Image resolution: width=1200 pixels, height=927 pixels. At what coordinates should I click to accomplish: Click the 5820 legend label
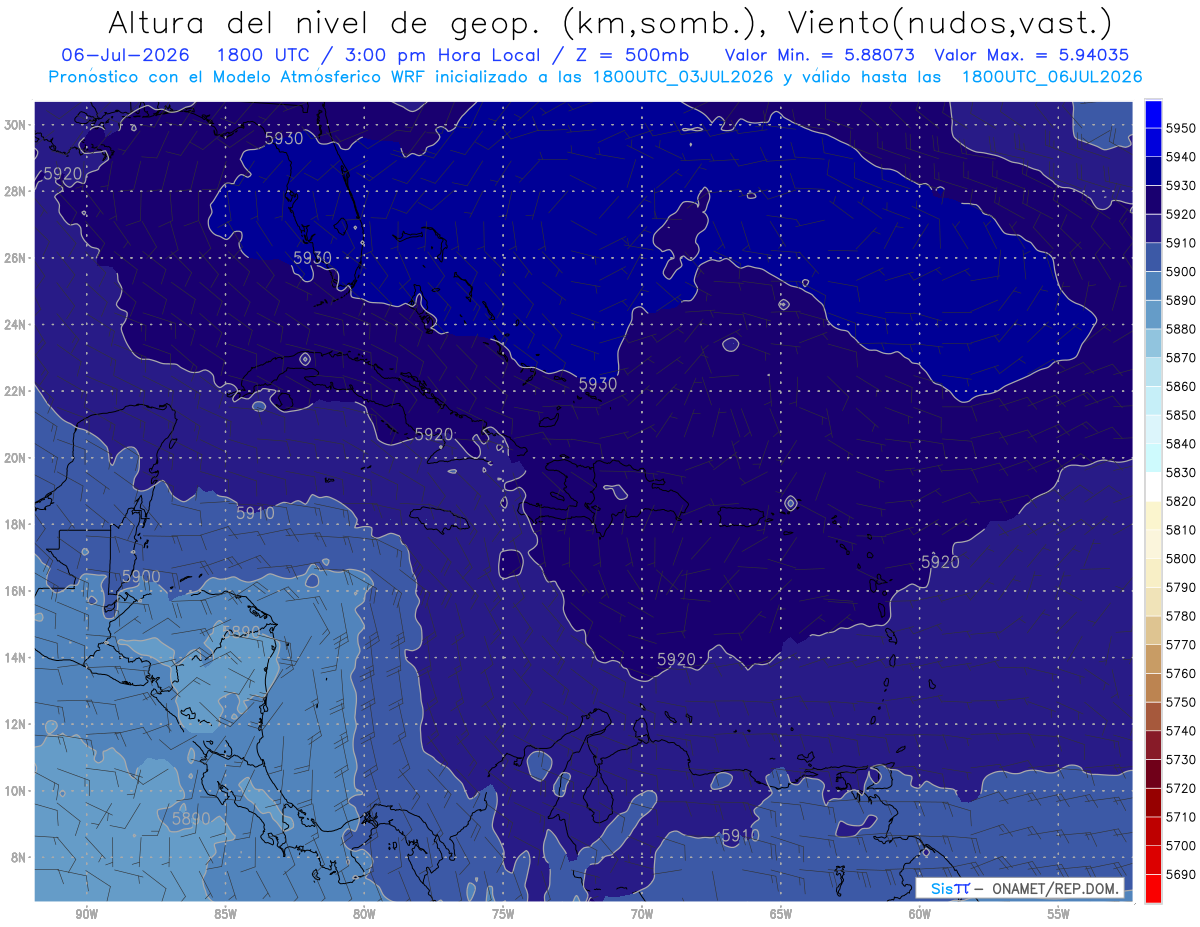pos(1181,501)
